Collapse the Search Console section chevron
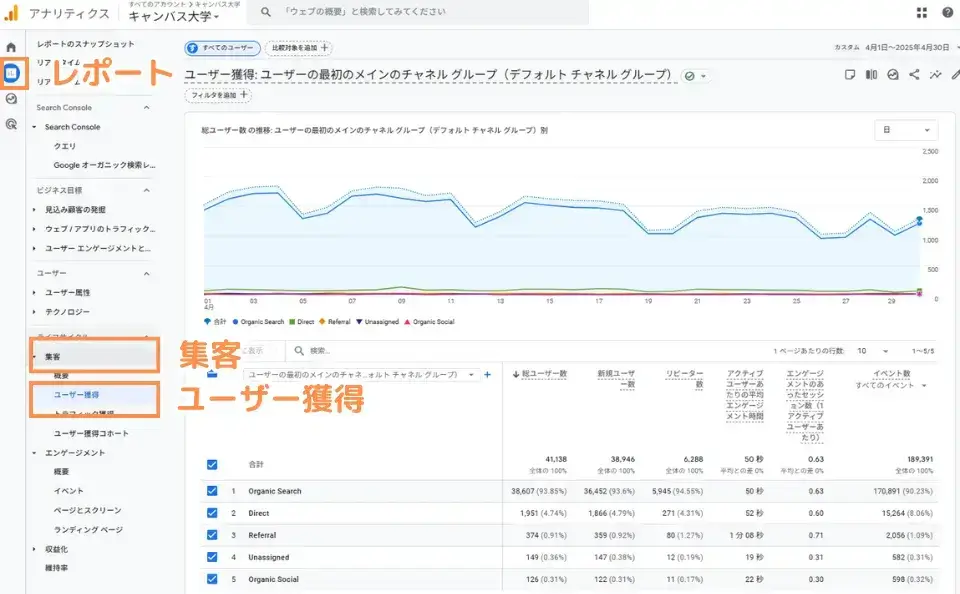 (147, 108)
